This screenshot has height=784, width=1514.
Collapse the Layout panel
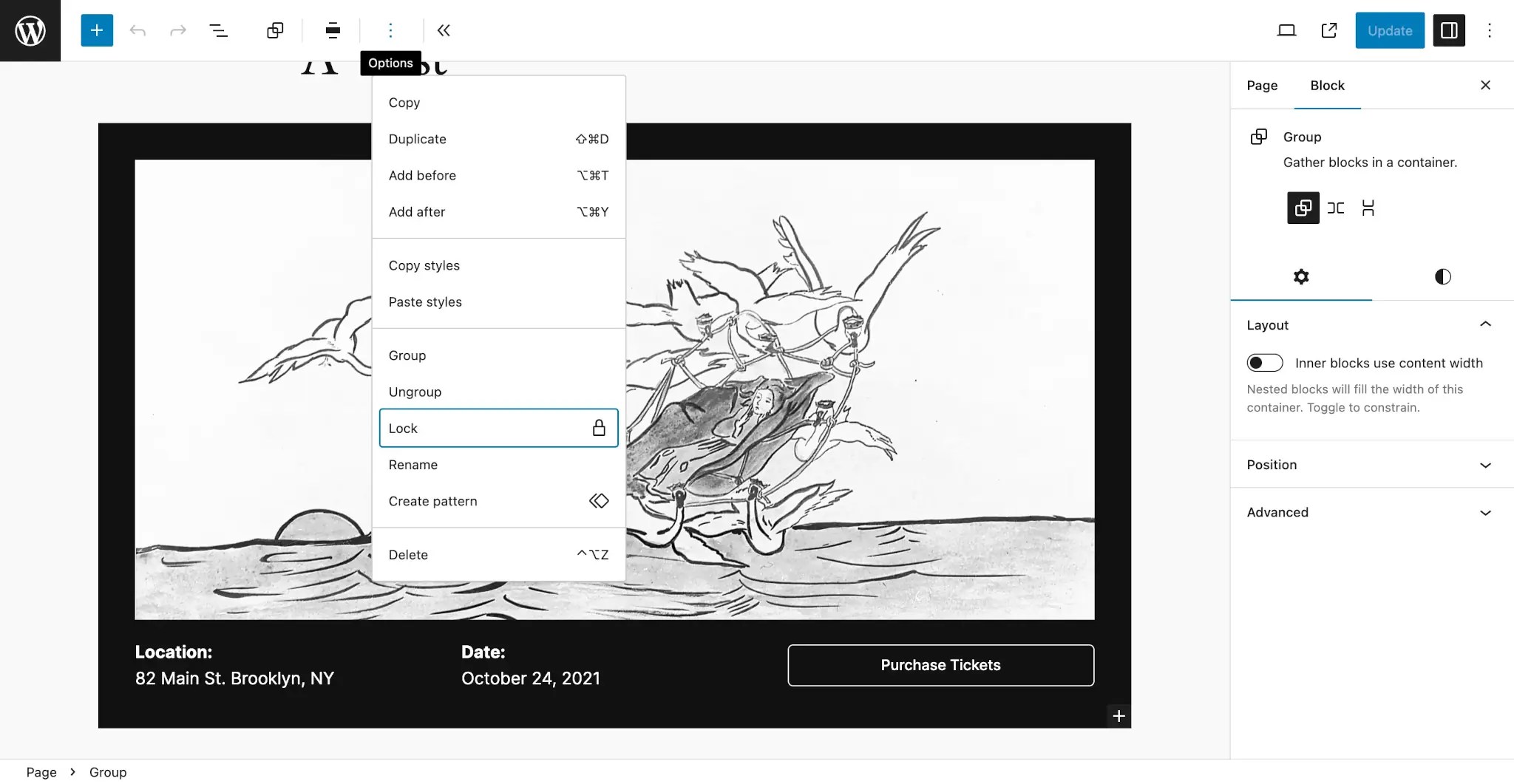tap(1486, 324)
